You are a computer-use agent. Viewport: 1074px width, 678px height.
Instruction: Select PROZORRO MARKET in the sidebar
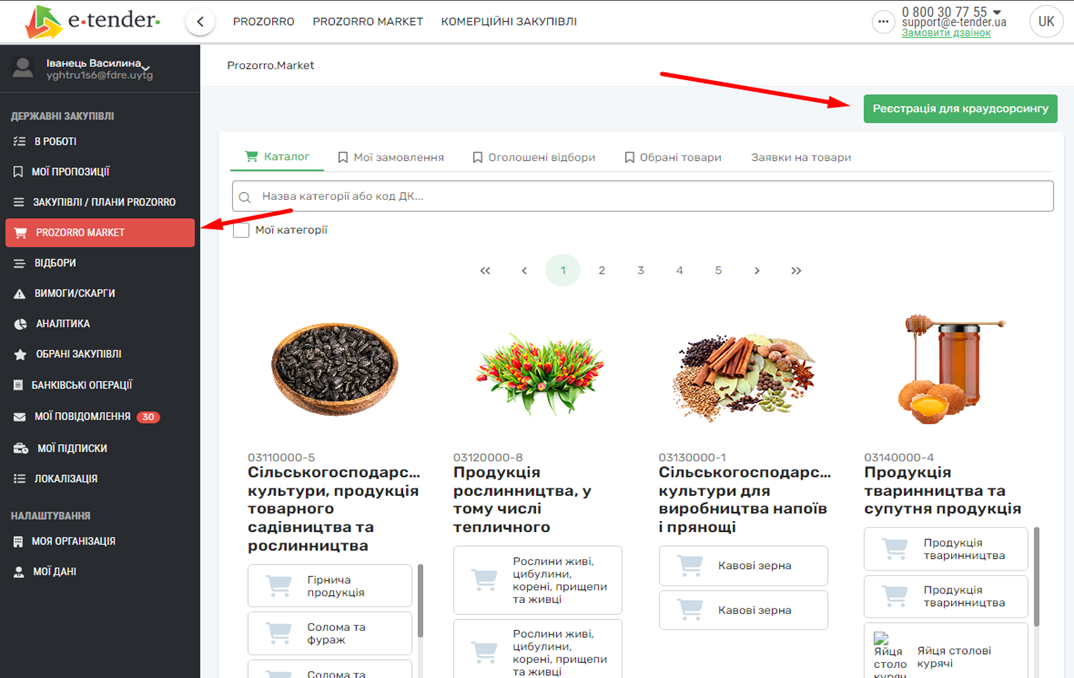point(100,233)
